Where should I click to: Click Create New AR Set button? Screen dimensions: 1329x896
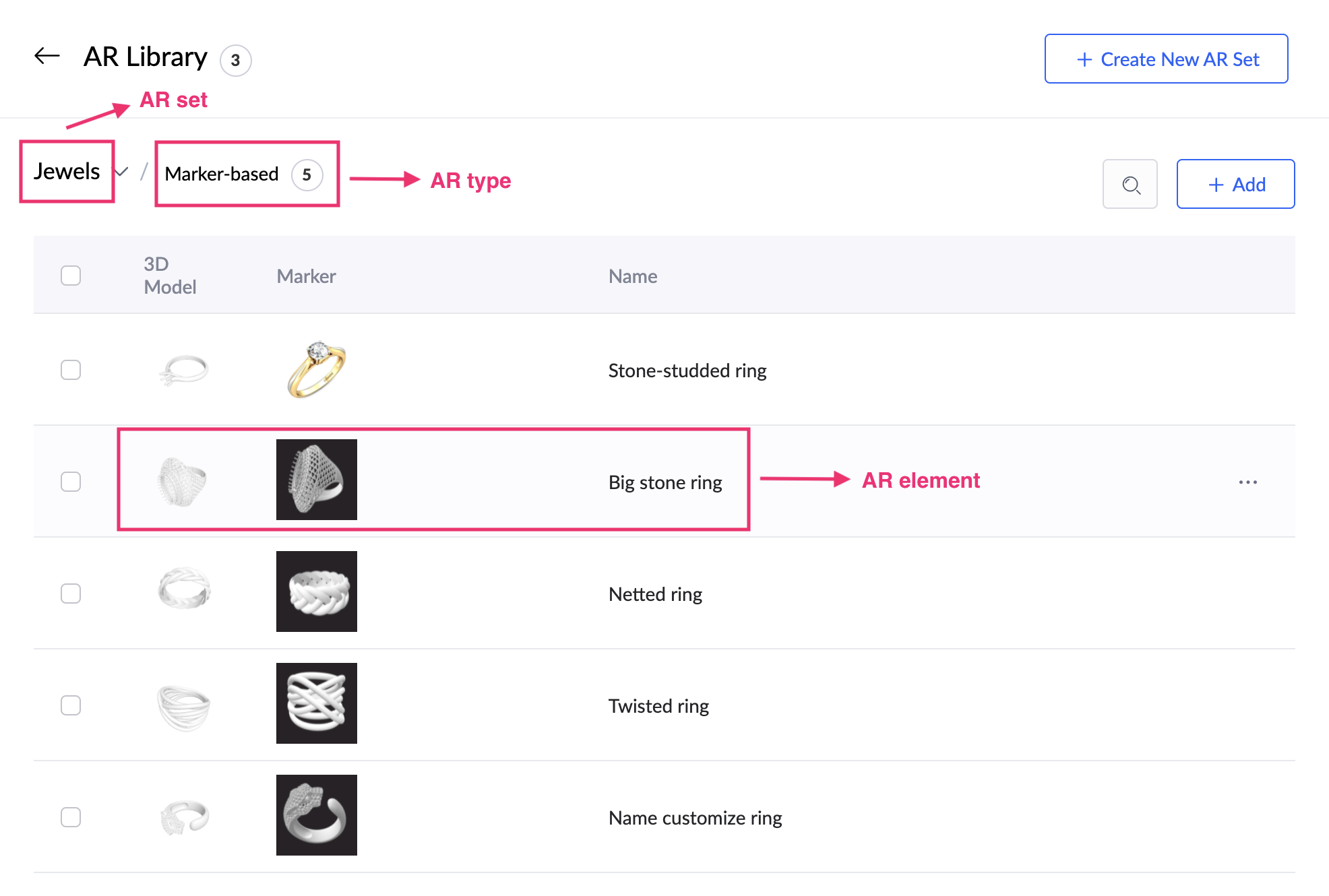tap(1166, 59)
